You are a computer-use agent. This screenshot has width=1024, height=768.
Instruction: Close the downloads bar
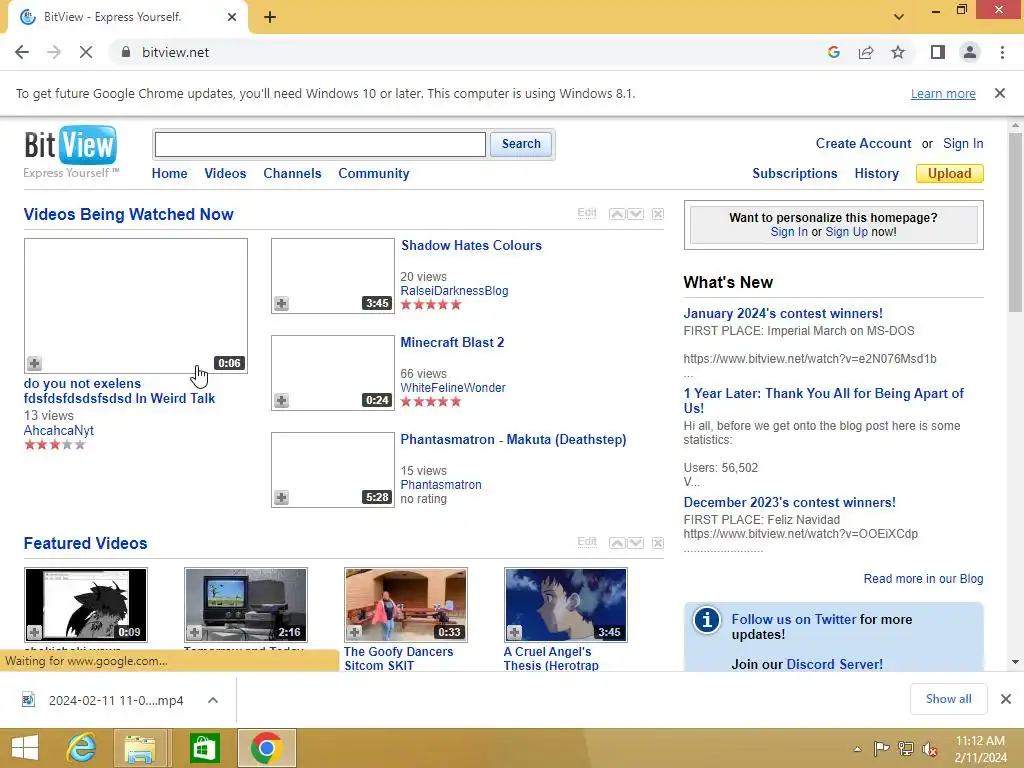pyautogui.click(x=1006, y=699)
